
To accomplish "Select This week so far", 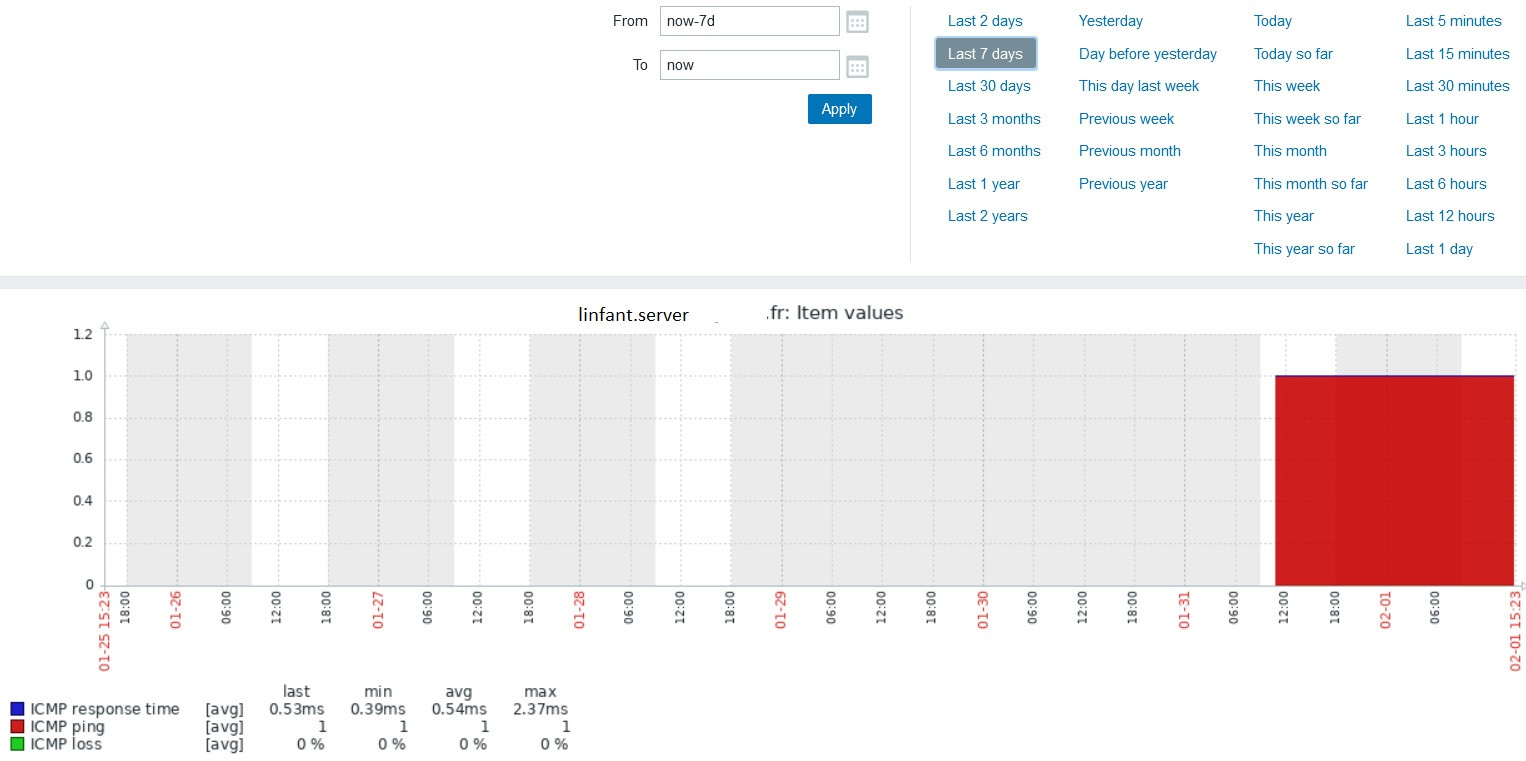I will [1307, 119].
